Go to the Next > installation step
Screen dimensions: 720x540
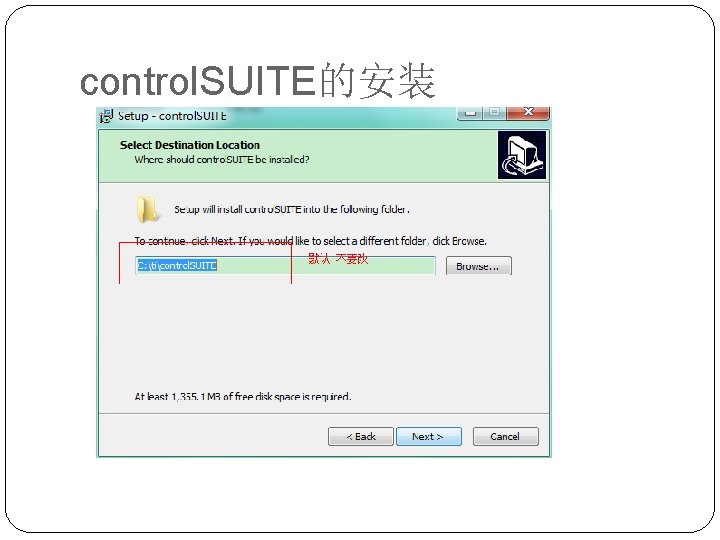[428, 437]
